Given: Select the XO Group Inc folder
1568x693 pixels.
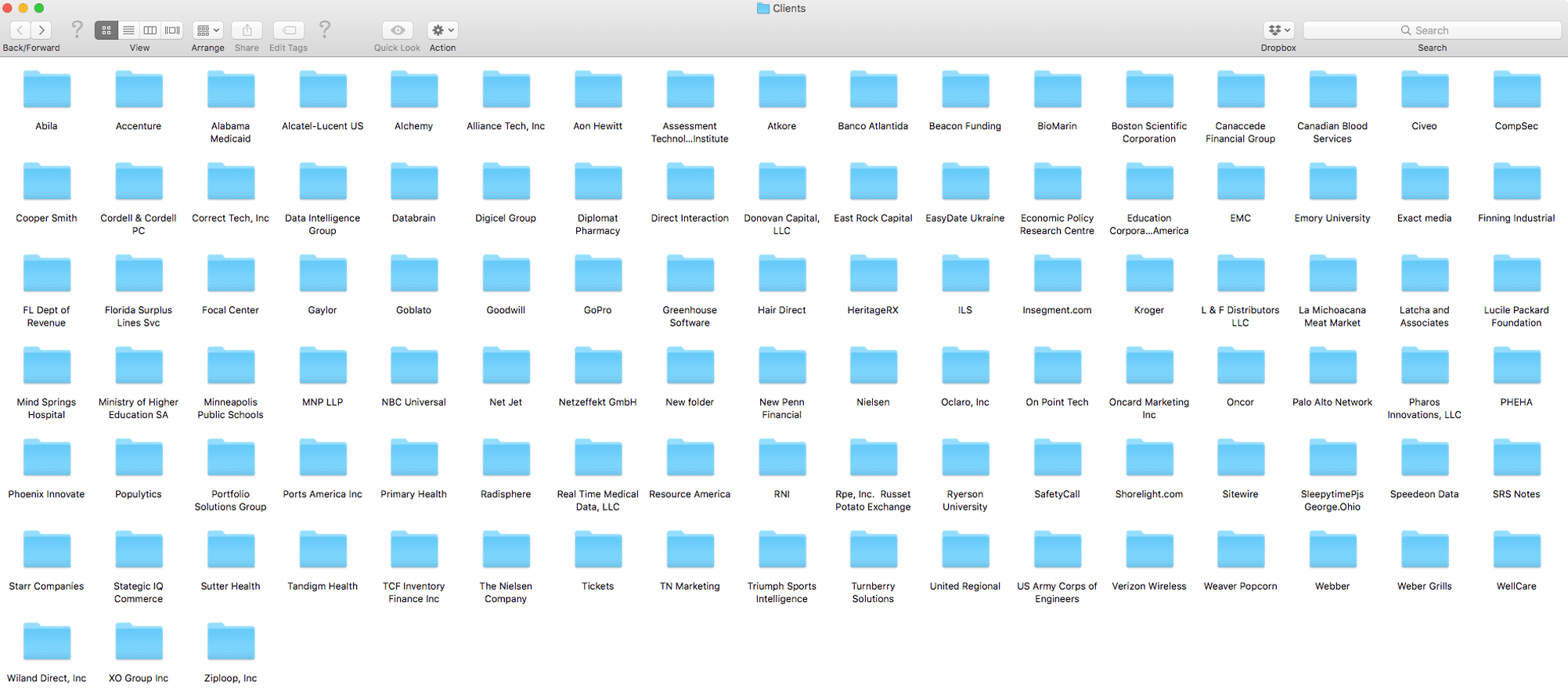Looking at the screenshot, I should coord(139,641).
